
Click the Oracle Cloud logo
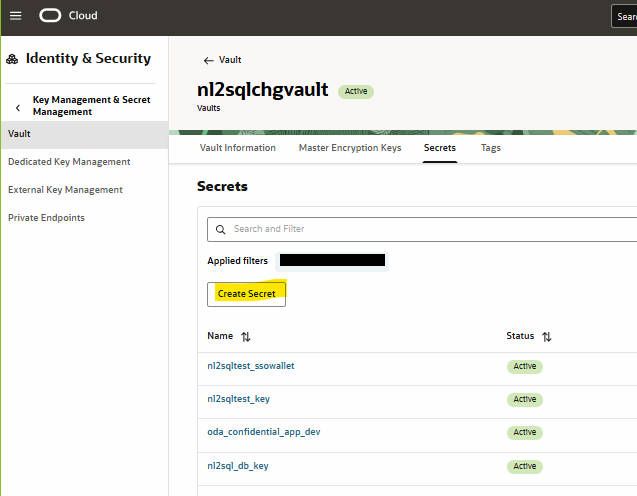[68, 15]
